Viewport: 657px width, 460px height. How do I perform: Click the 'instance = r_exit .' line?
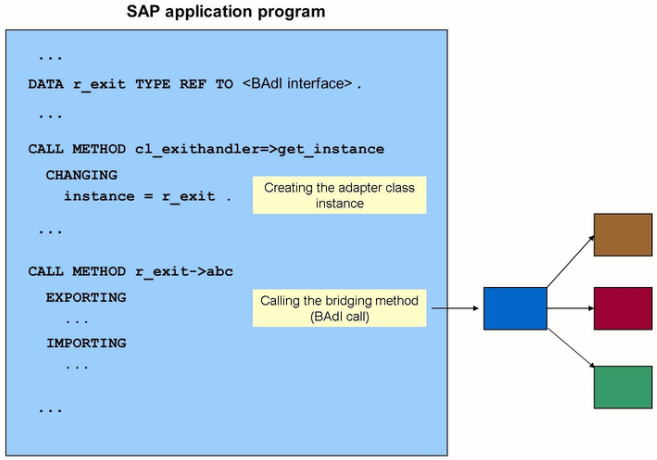click(147, 196)
